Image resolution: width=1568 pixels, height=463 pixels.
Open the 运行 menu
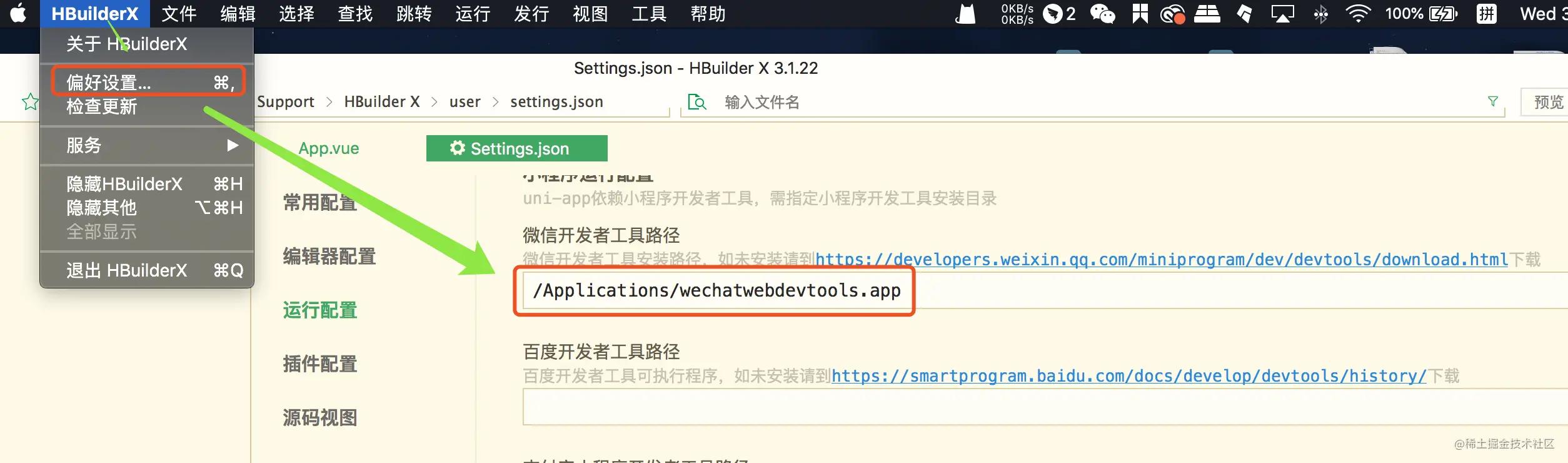[x=473, y=14]
